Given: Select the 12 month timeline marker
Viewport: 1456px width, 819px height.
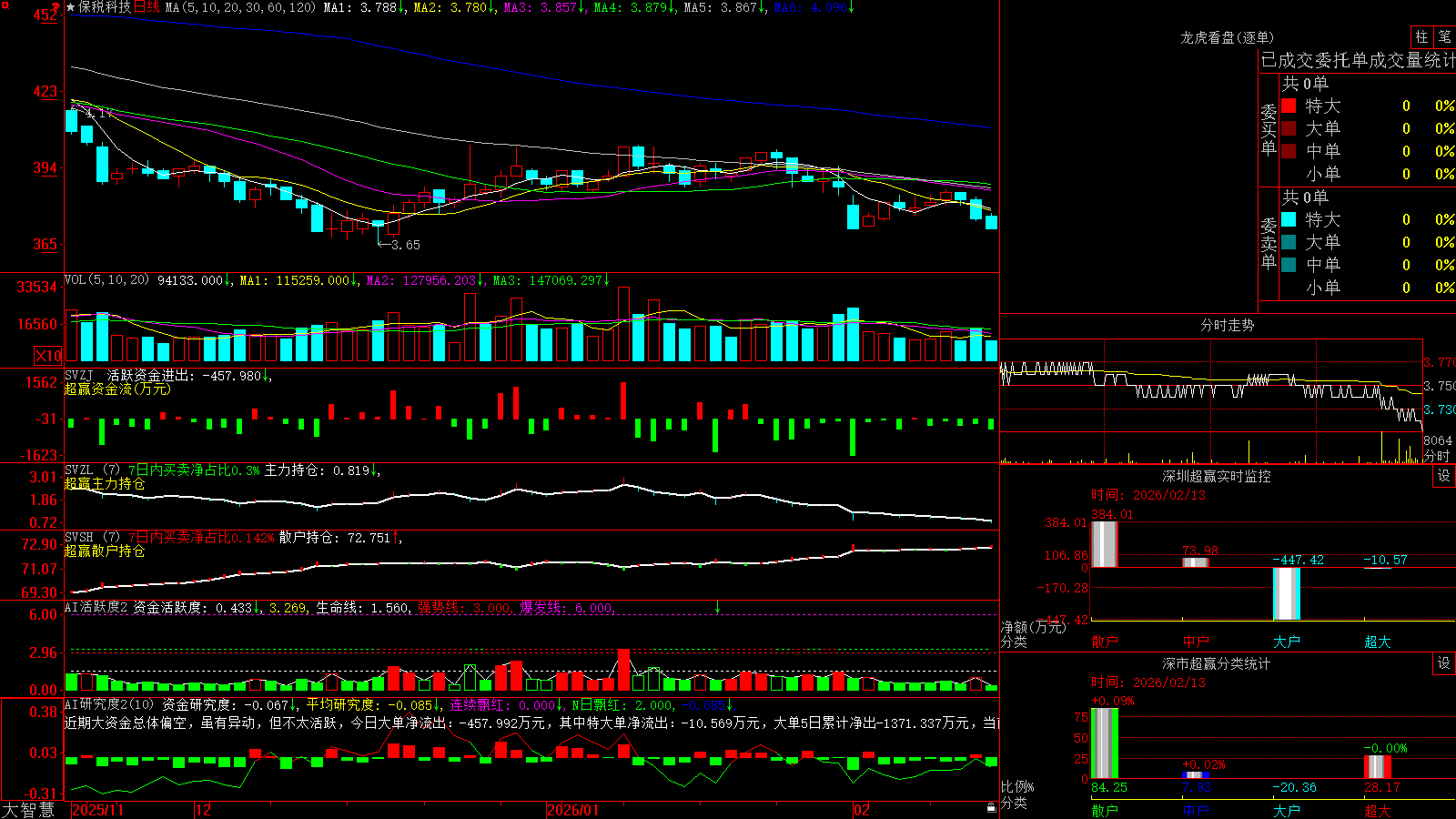Looking at the screenshot, I should pos(203,810).
